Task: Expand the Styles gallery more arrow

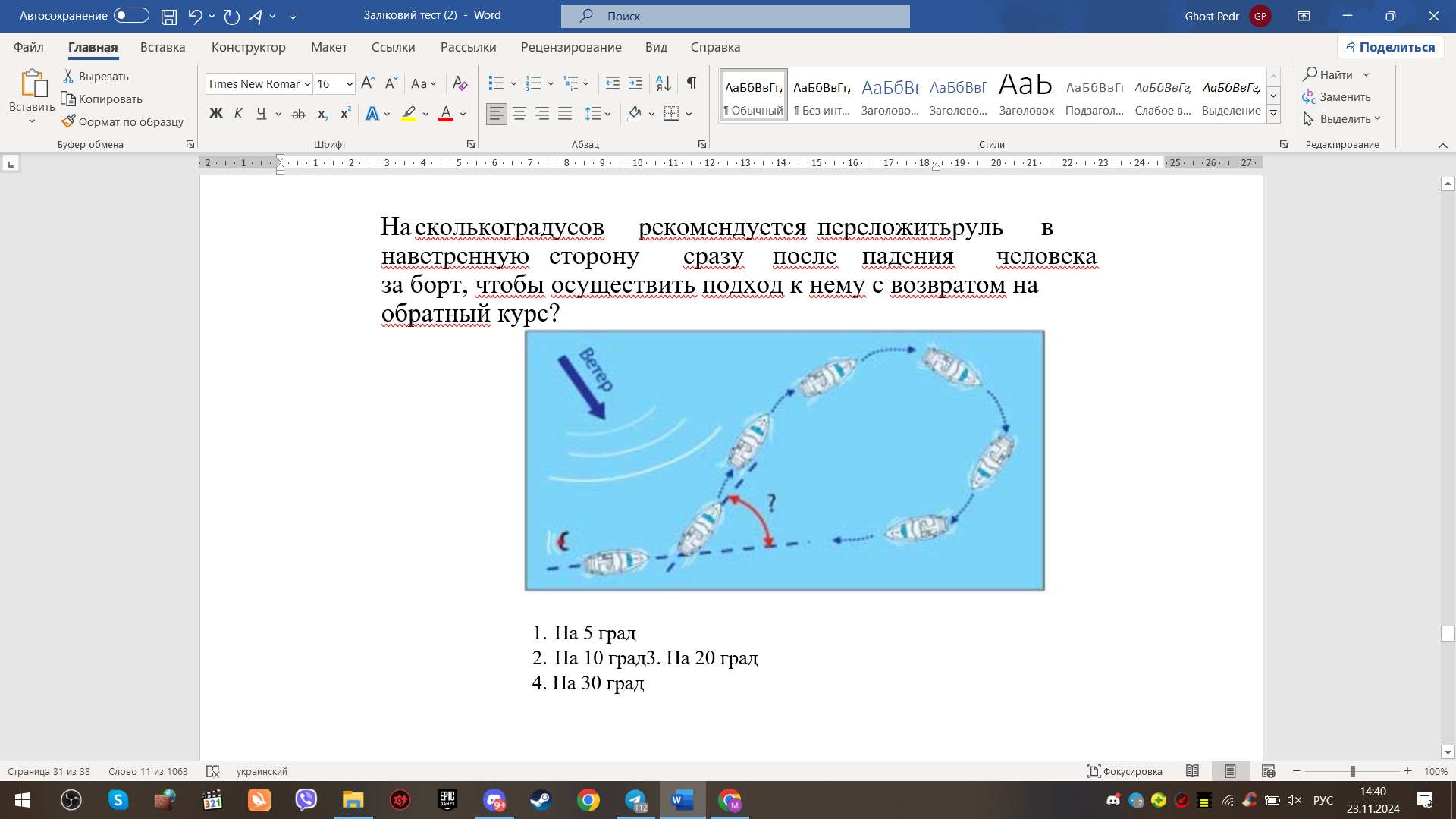Action: point(1274,113)
